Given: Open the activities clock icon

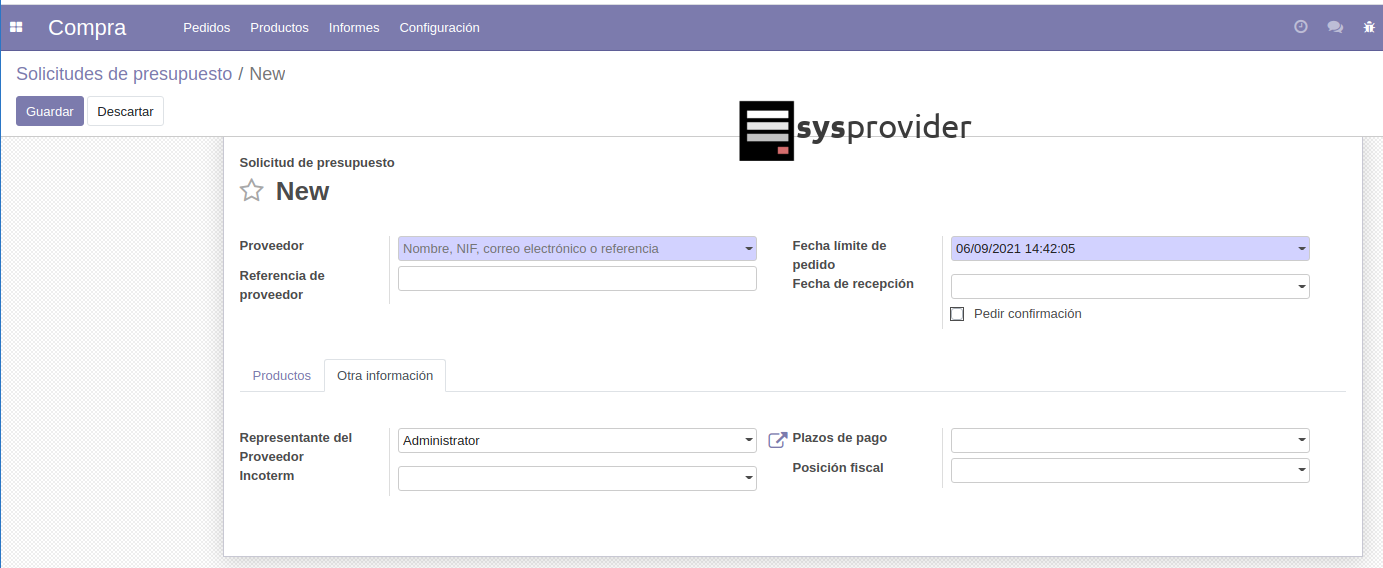Looking at the screenshot, I should coord(1301,27).
